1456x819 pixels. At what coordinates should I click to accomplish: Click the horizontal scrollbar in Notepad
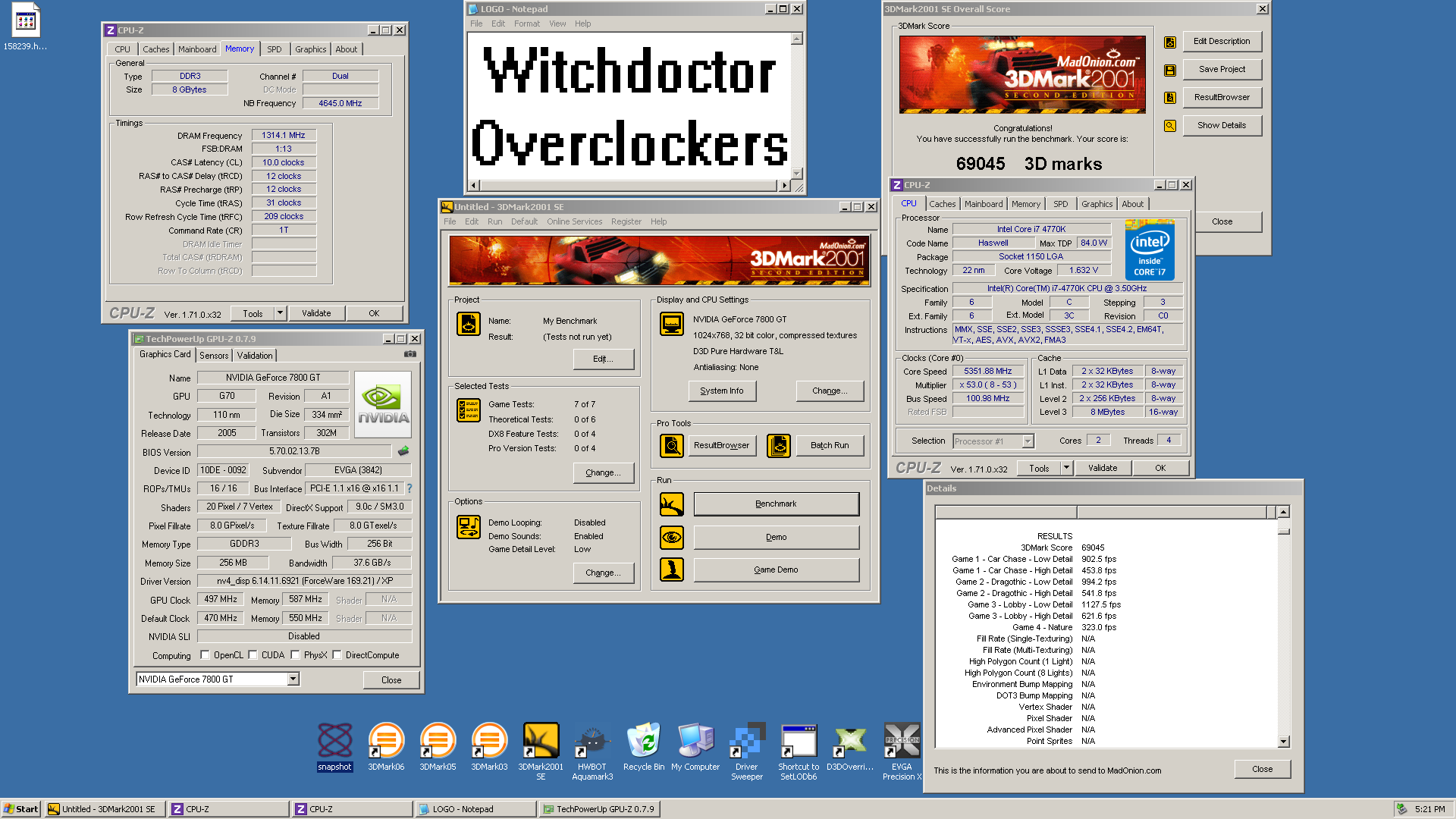[629, 185]
